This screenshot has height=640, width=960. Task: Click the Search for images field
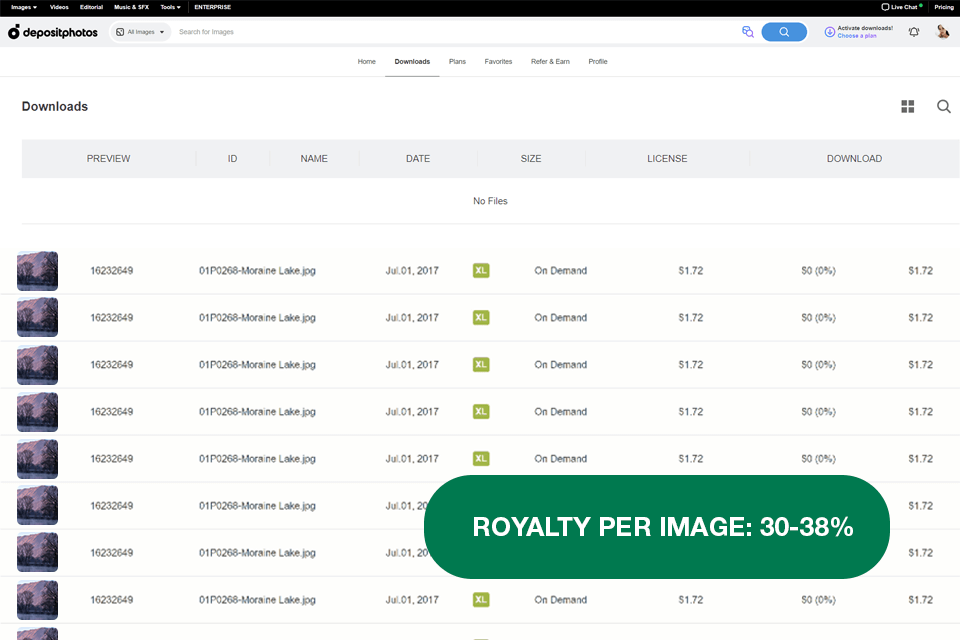tap(453, 32)
